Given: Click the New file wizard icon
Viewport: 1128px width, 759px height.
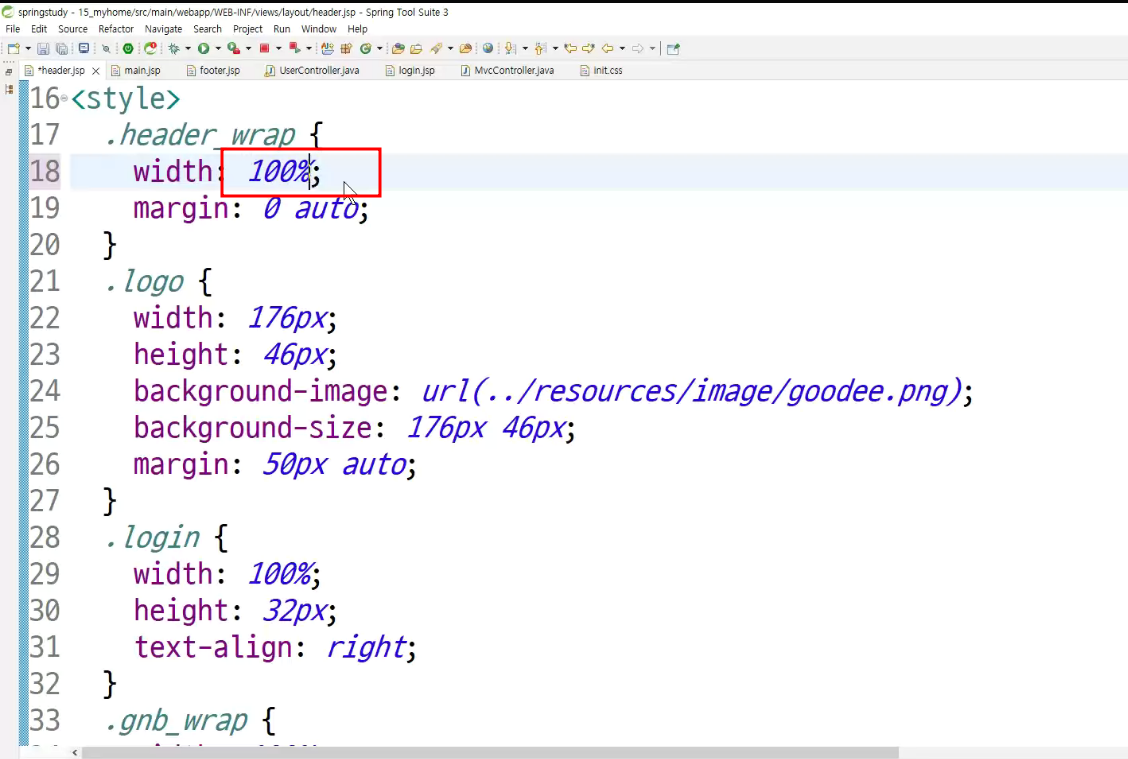Looking at the screenshot, I should (14, 49).
